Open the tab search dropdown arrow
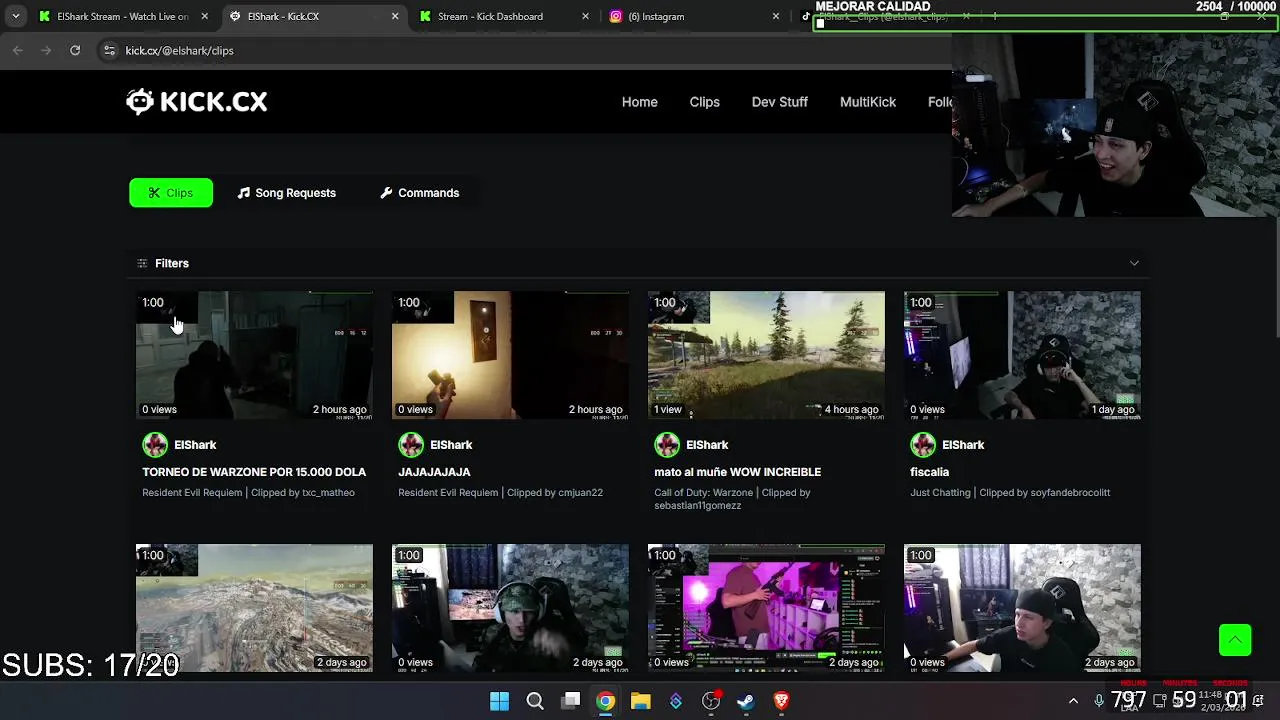 pyautogui.click(x=15, y=16)
